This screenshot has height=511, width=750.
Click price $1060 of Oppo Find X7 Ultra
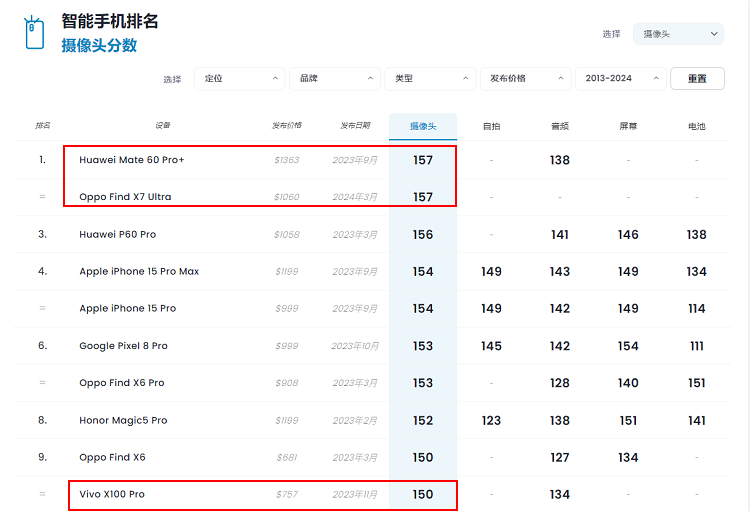(x=287, y=197)
